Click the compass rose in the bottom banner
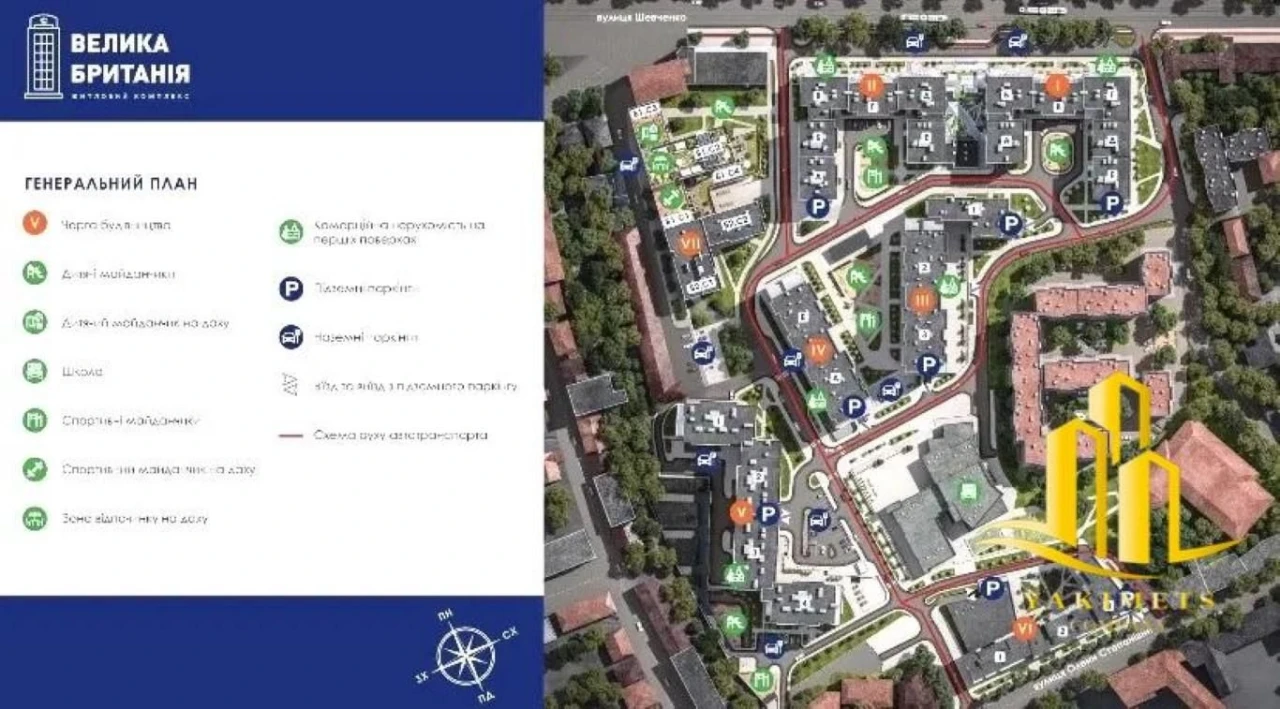The width and height of the screenshot is (1280, 709). click(466, 655)
